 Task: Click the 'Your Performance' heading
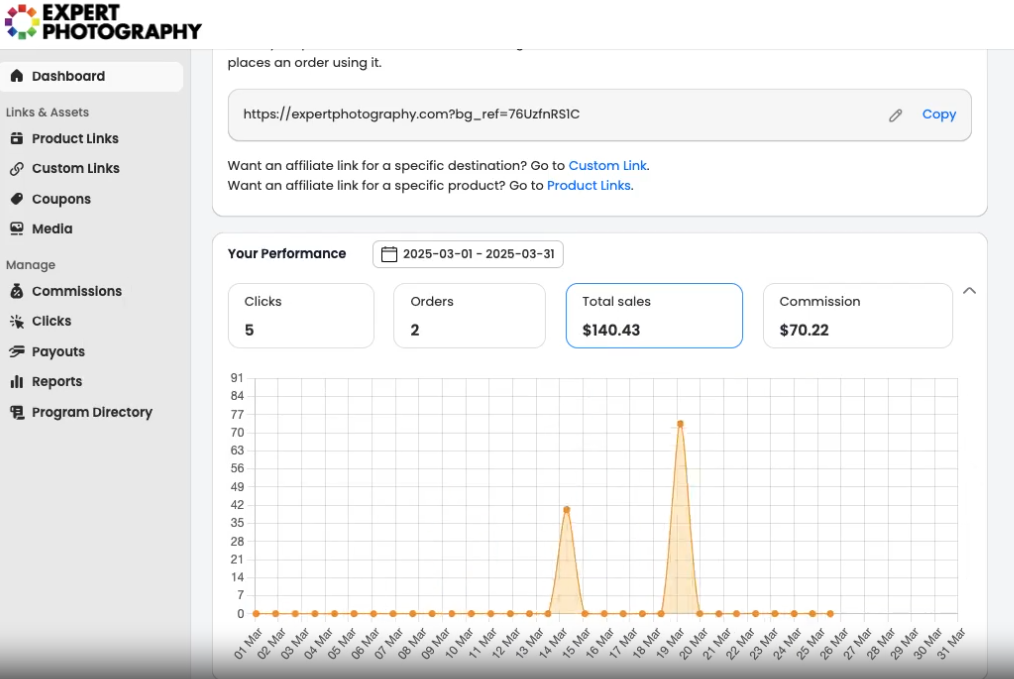pyautogui.click(x=286, y=253)
